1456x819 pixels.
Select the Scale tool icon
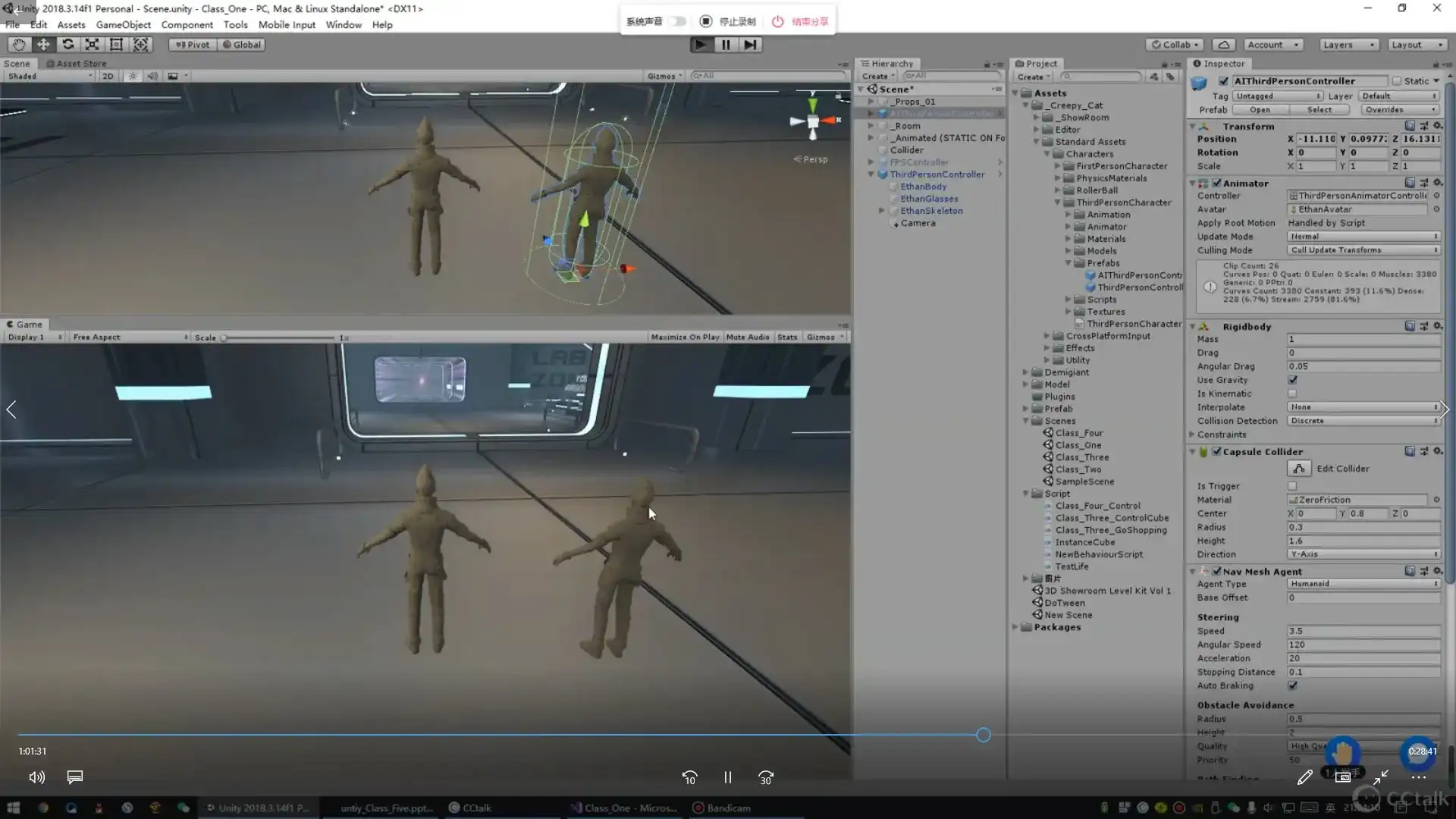click(92, 45)
